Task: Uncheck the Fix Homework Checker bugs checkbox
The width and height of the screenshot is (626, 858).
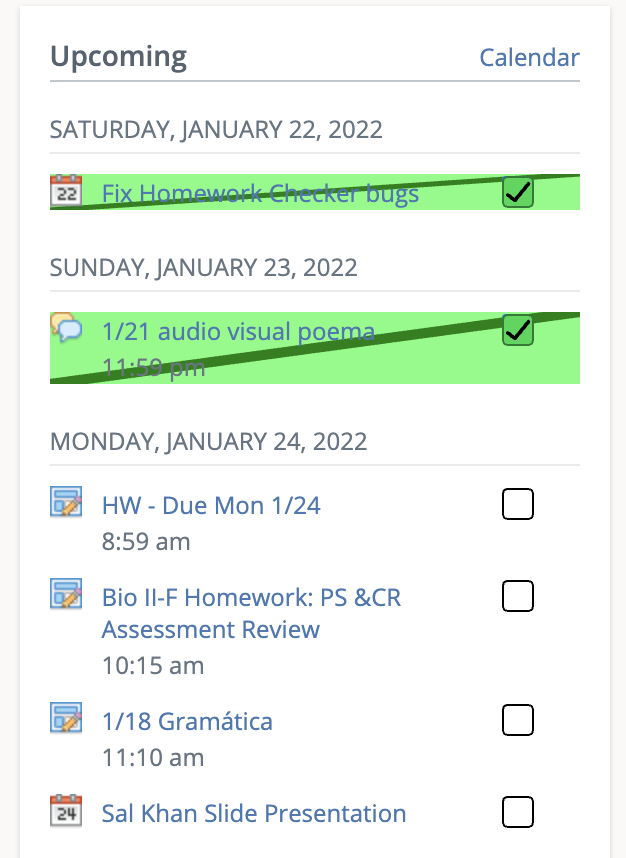Action: tap(517, 192)
